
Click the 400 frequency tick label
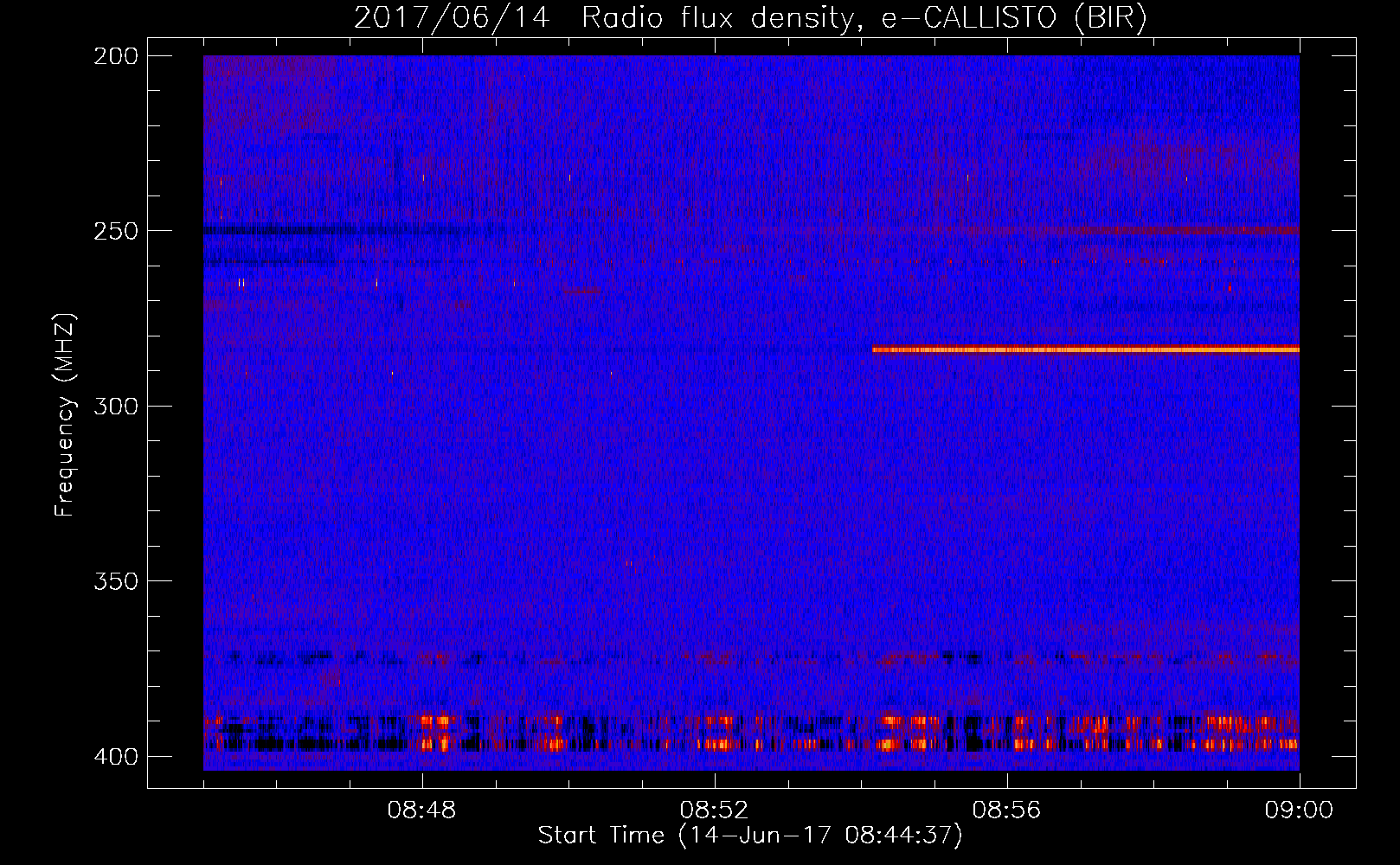coord(115,756)
